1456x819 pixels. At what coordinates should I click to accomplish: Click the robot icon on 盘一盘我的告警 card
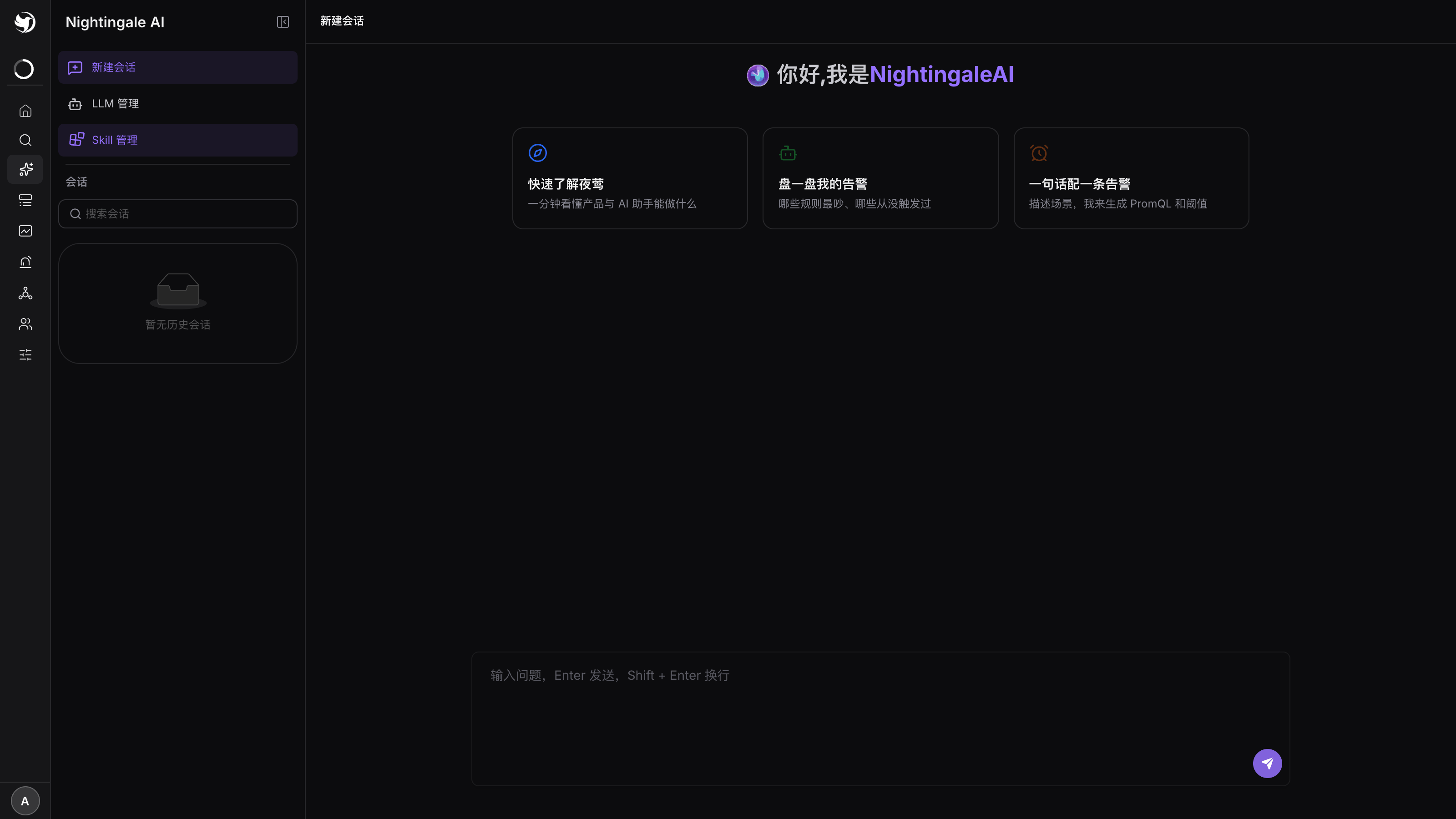[x=788, y=152]
